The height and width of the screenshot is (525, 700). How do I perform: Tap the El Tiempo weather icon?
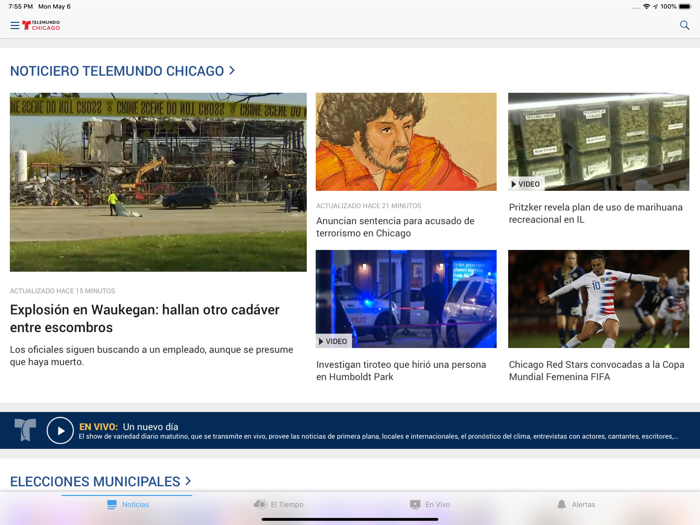point(260,504)
